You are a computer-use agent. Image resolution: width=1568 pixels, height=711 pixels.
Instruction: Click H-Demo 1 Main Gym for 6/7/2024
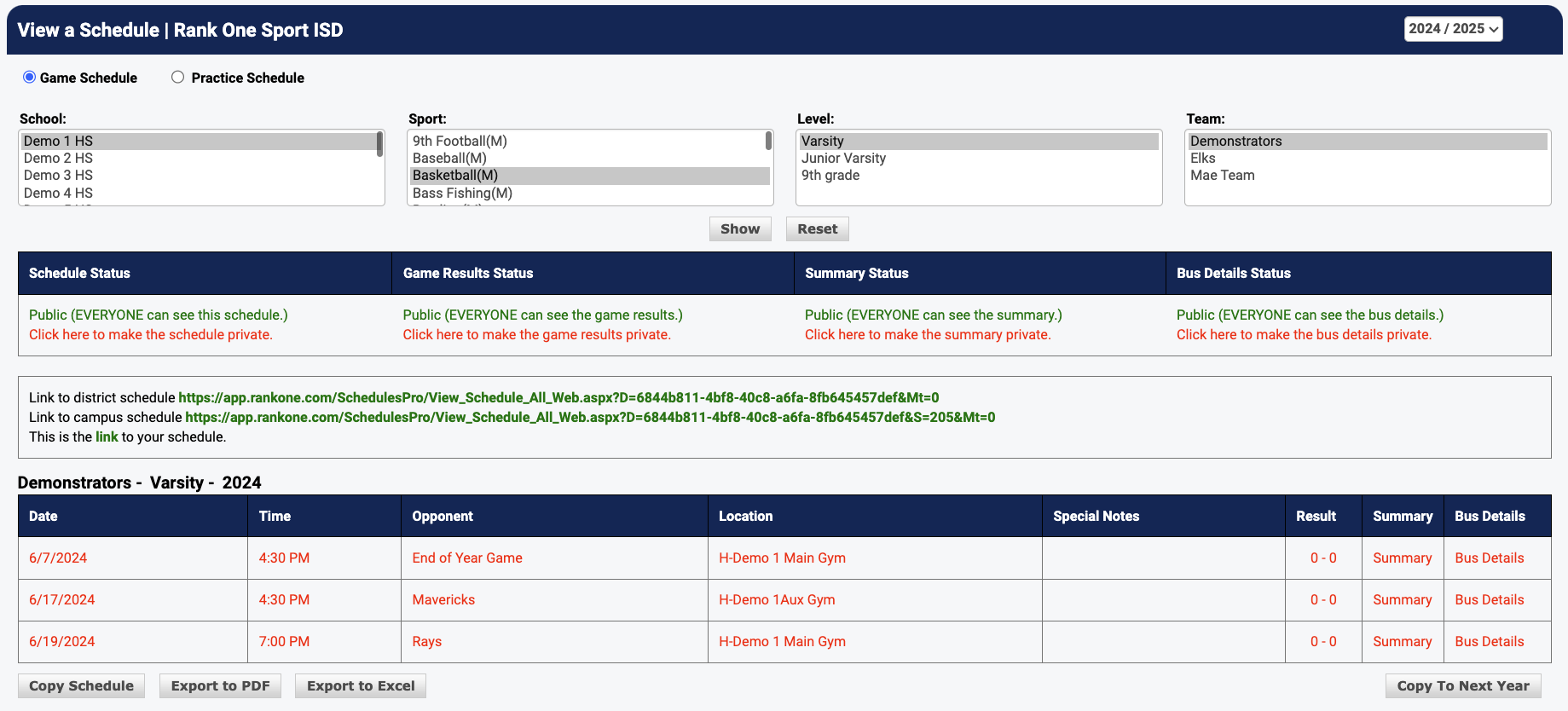782,558
